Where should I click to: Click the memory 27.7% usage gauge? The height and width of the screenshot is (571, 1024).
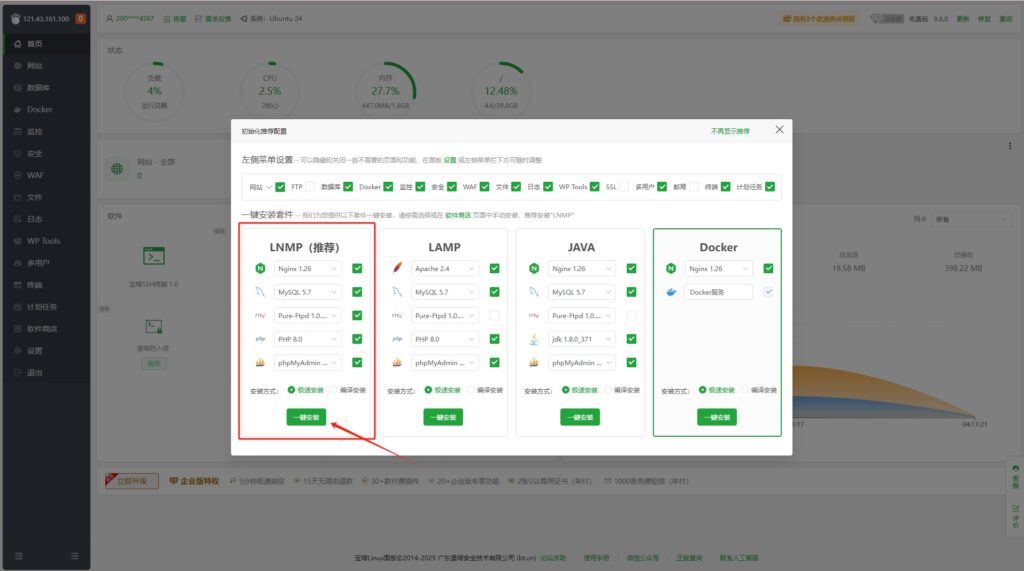386,91
